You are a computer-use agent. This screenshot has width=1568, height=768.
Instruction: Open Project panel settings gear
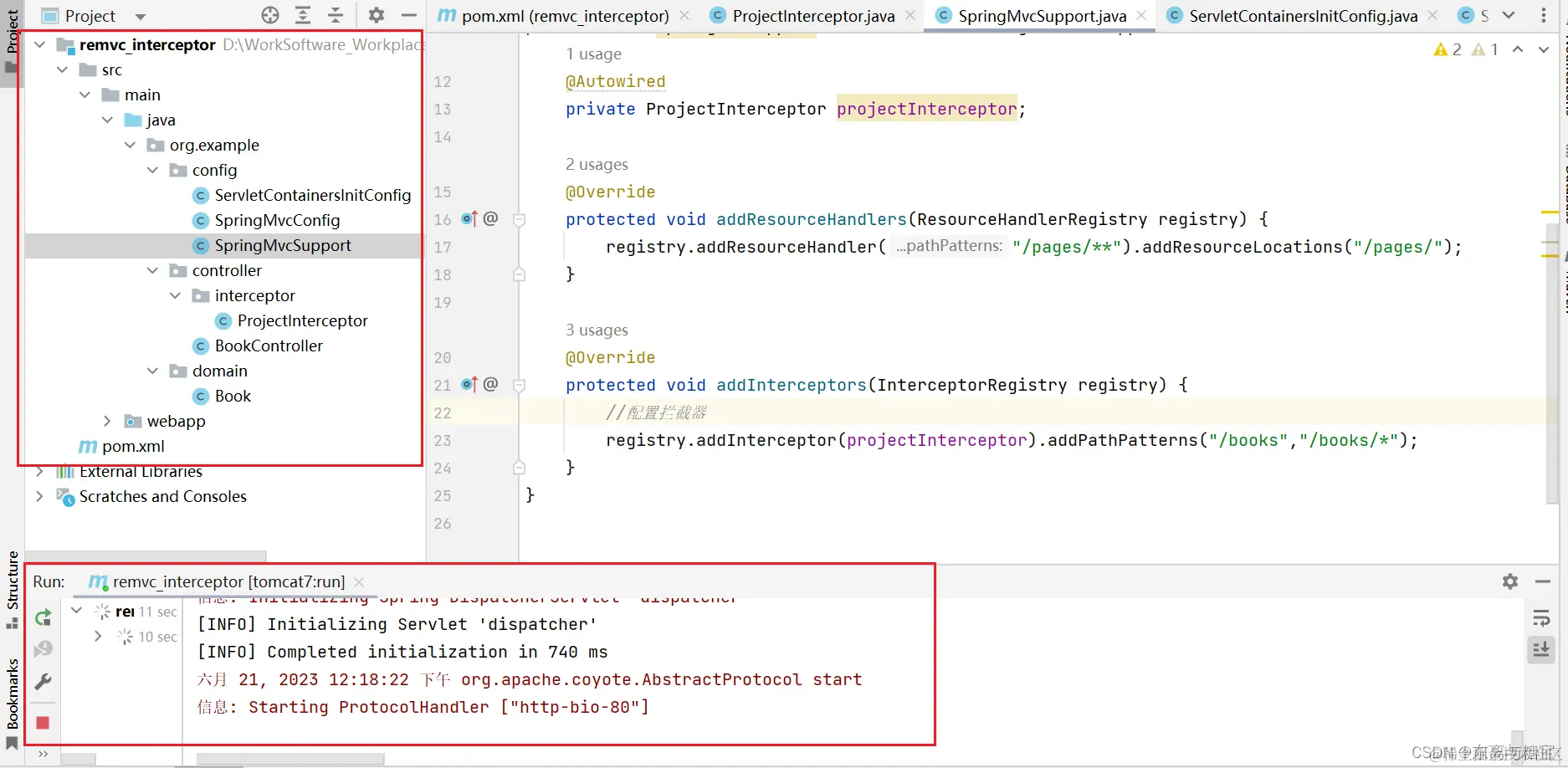[377, 15]
